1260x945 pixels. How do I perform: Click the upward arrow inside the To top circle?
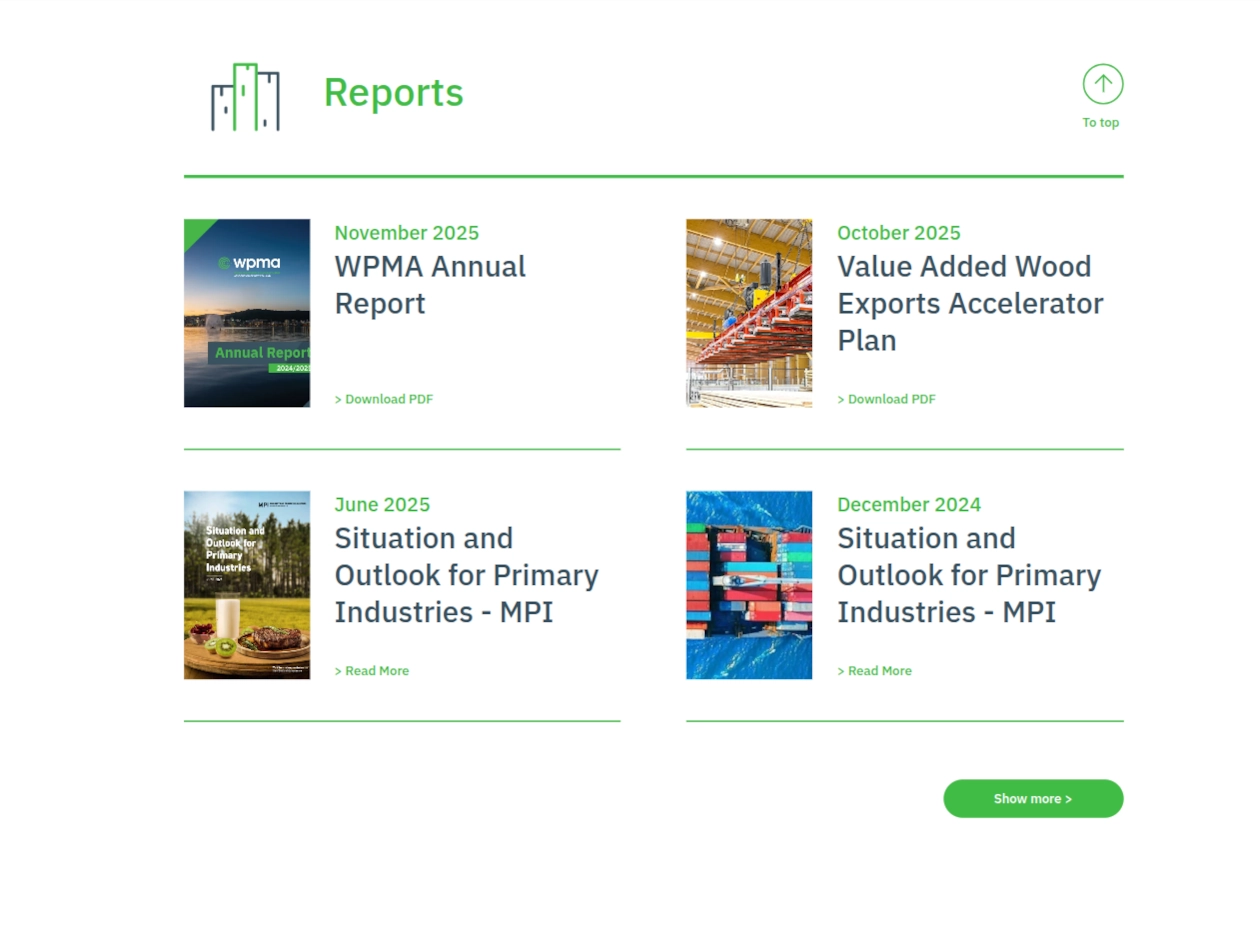pyautogui.click(x=1102, y=84)
